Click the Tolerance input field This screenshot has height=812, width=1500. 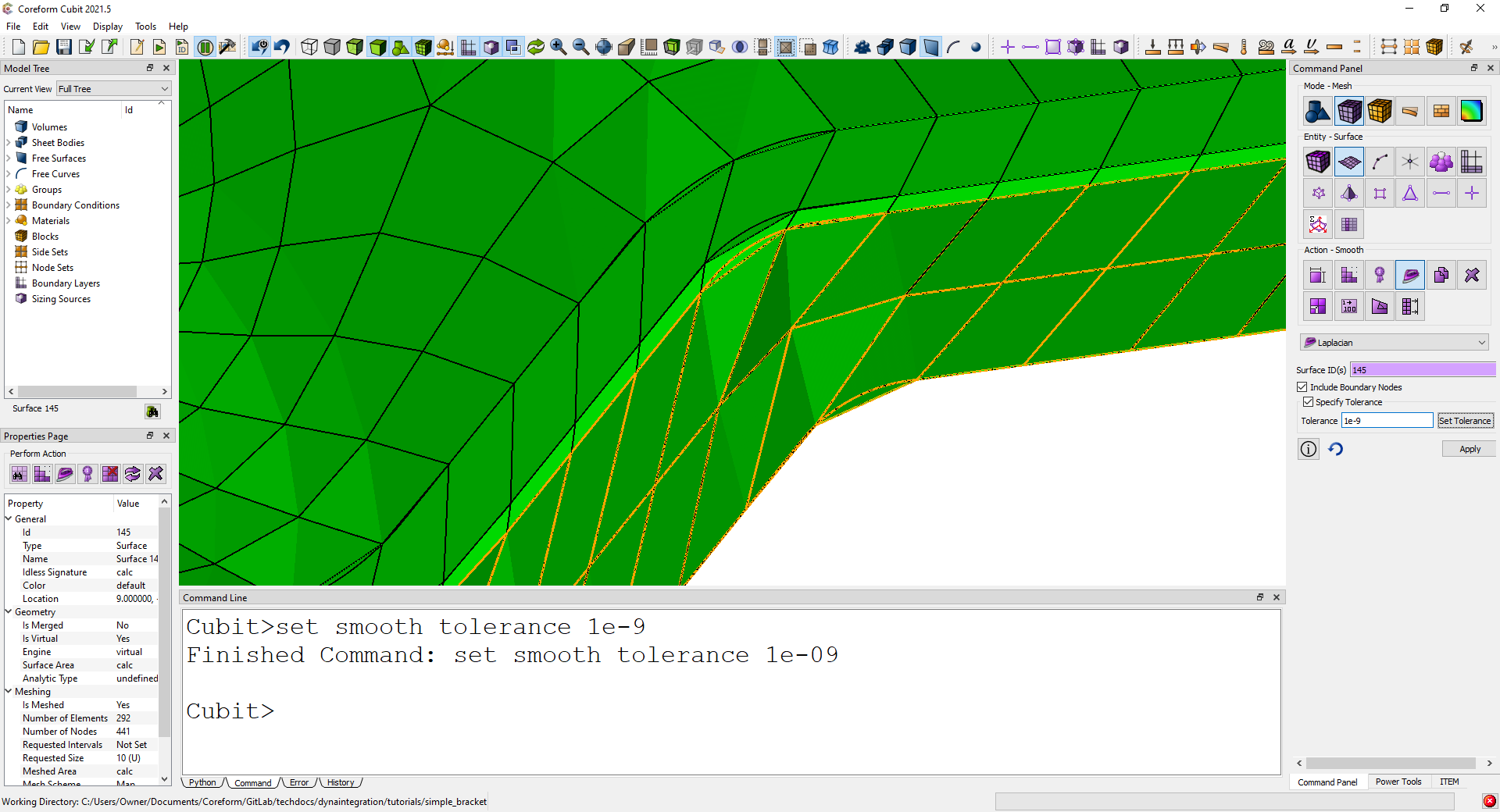pos(1387,421)
